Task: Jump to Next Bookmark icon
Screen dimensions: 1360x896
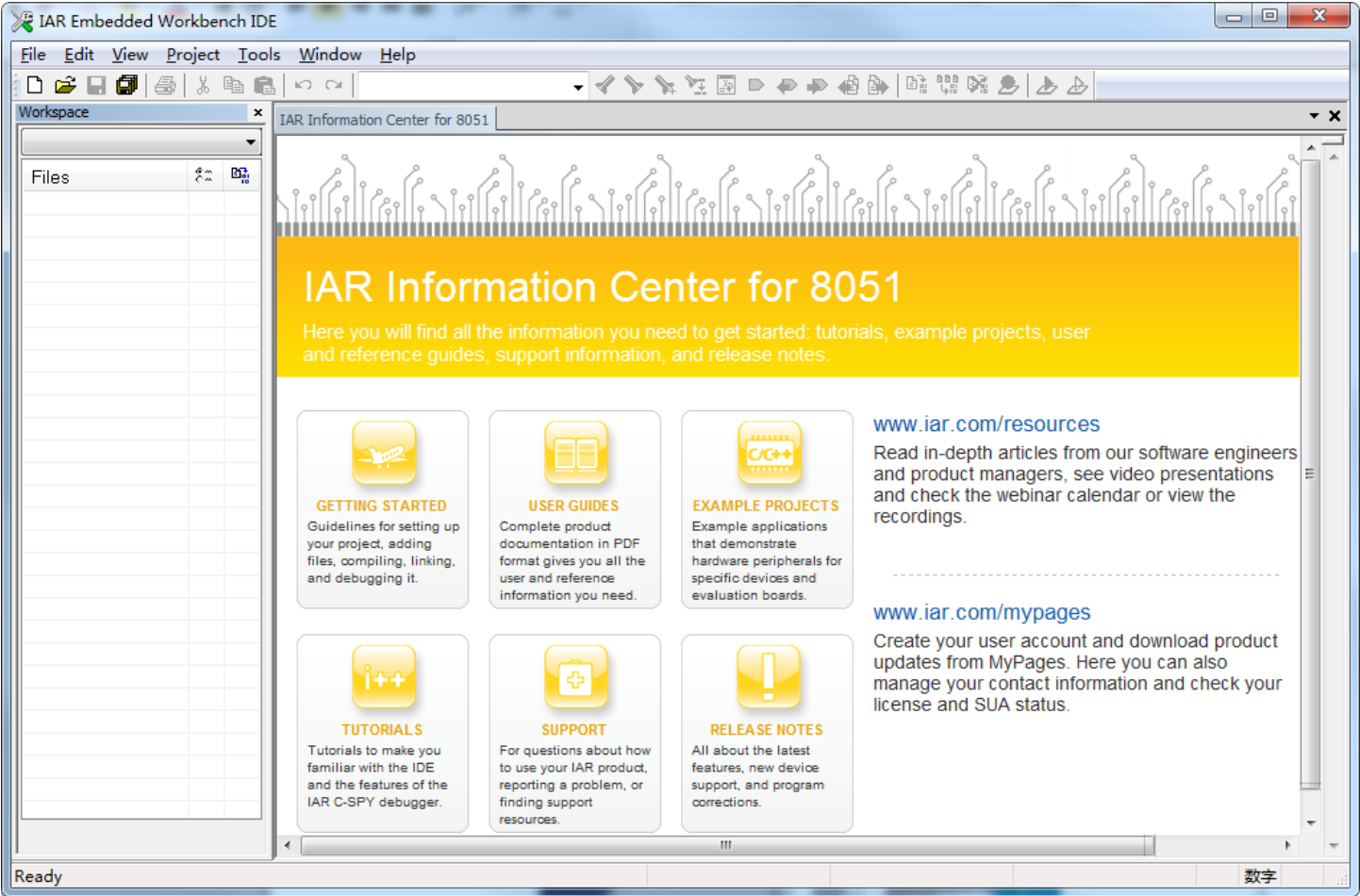Action: [x=817, y=86]
